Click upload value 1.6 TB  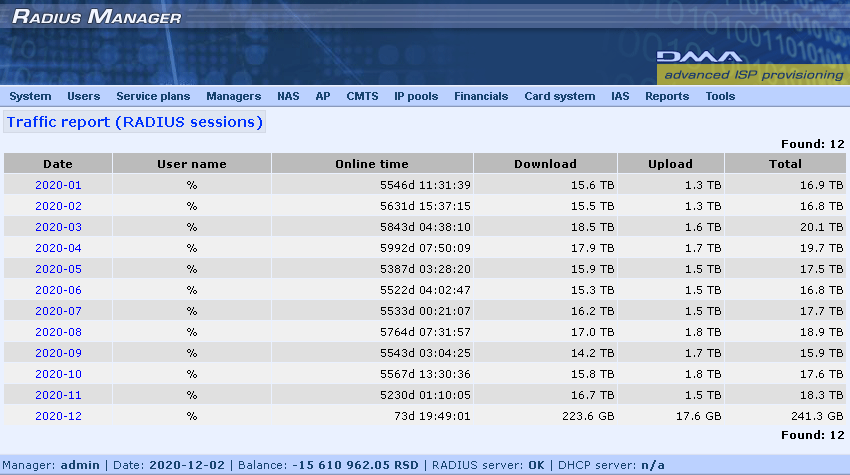tap(703, 227)
